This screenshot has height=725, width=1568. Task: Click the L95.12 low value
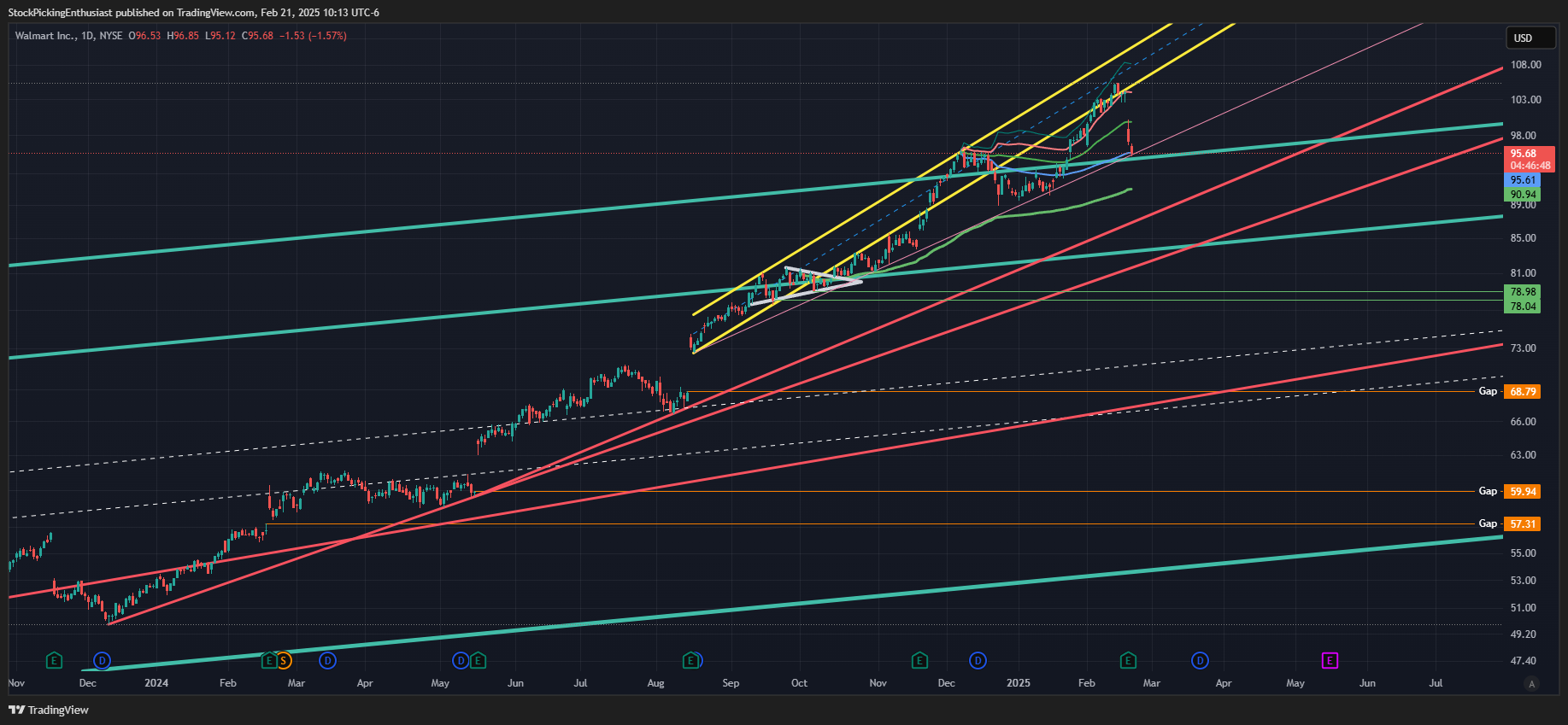click(x=220, y=36)
